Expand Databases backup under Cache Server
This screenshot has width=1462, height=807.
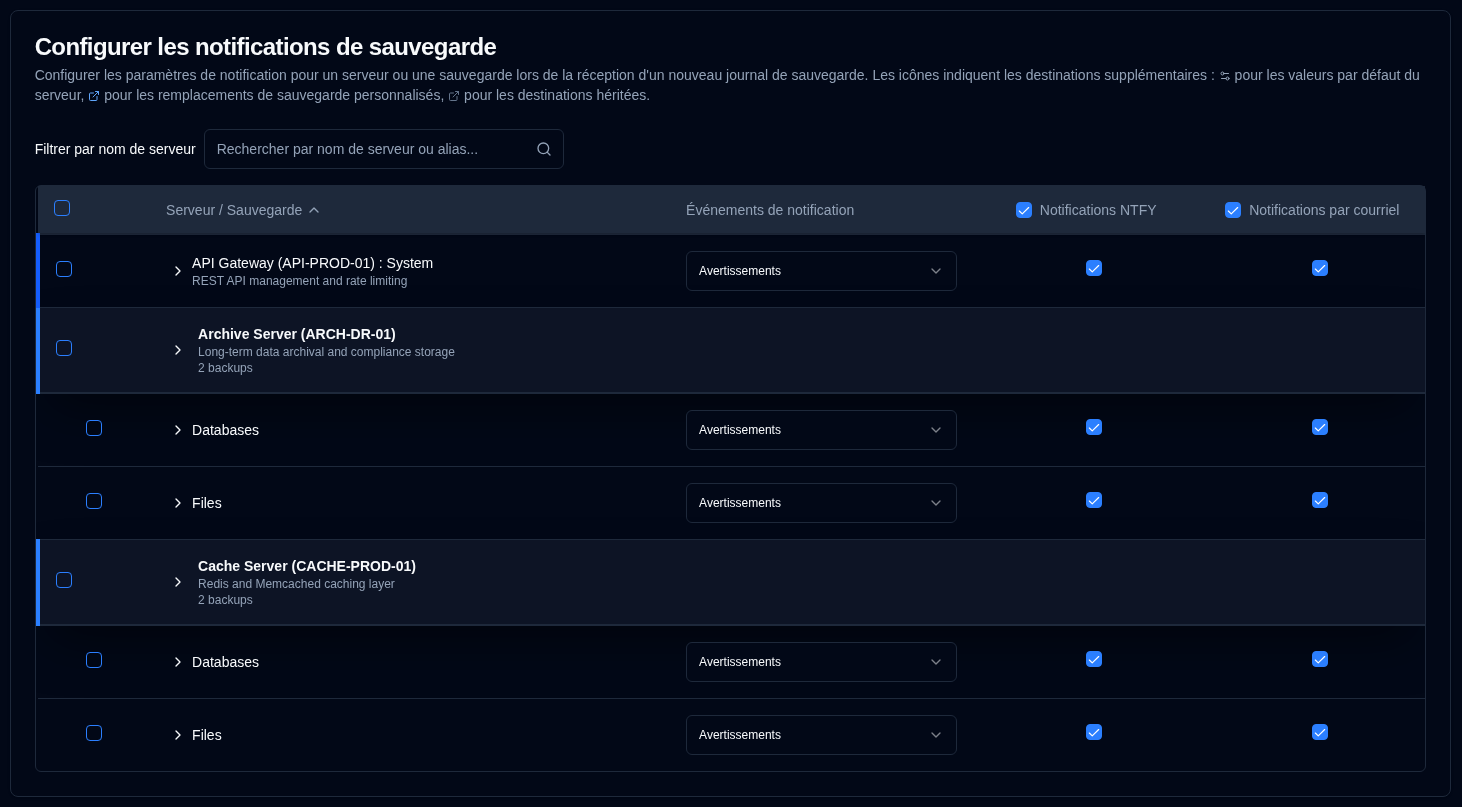click(x=178, y=662)
